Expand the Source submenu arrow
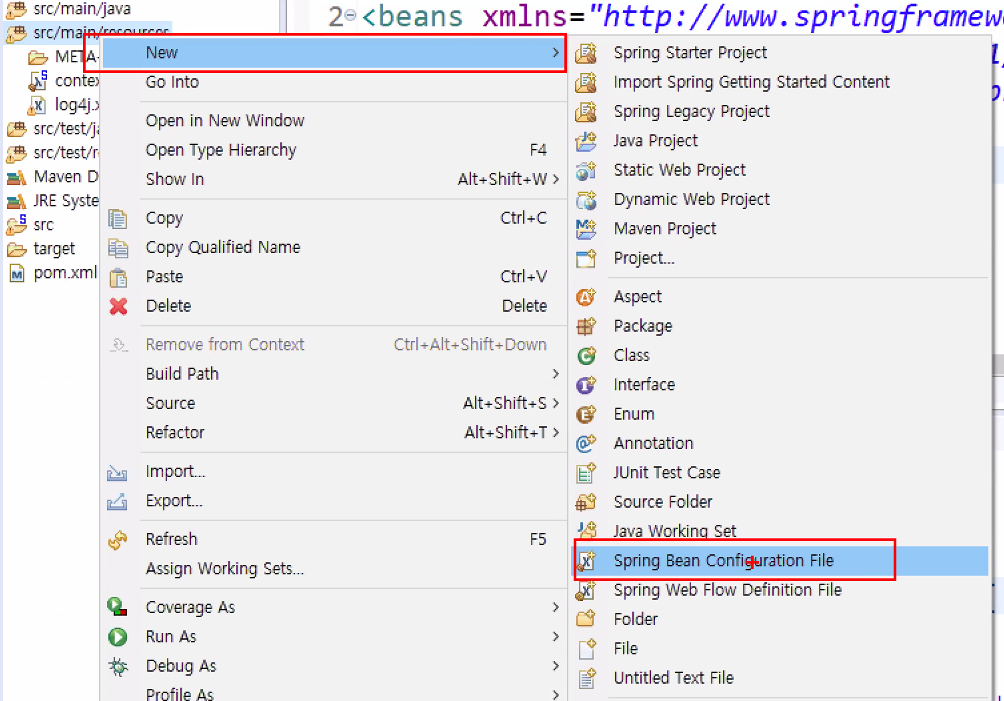The height and width of the screenshot is (701, 1004). [x=555, y=403]
